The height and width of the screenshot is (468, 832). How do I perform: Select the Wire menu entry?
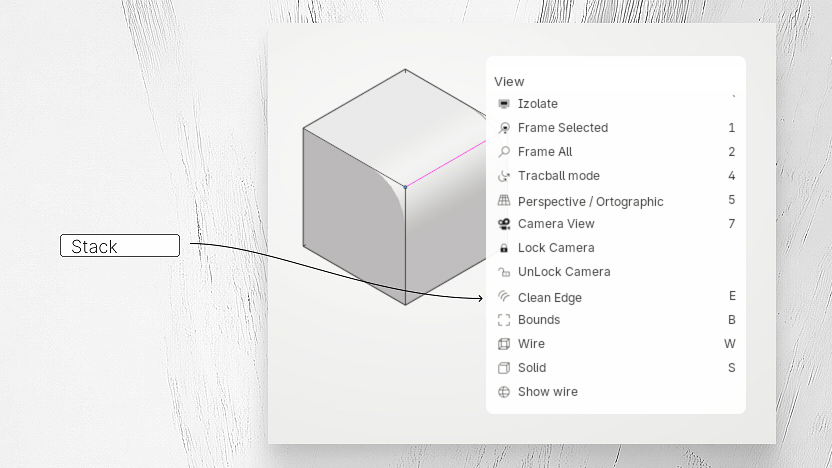tap(616, 344)
